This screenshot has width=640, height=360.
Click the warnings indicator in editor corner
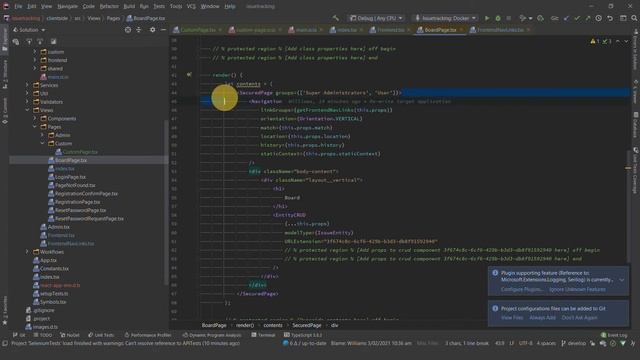[x=594, y=41]
